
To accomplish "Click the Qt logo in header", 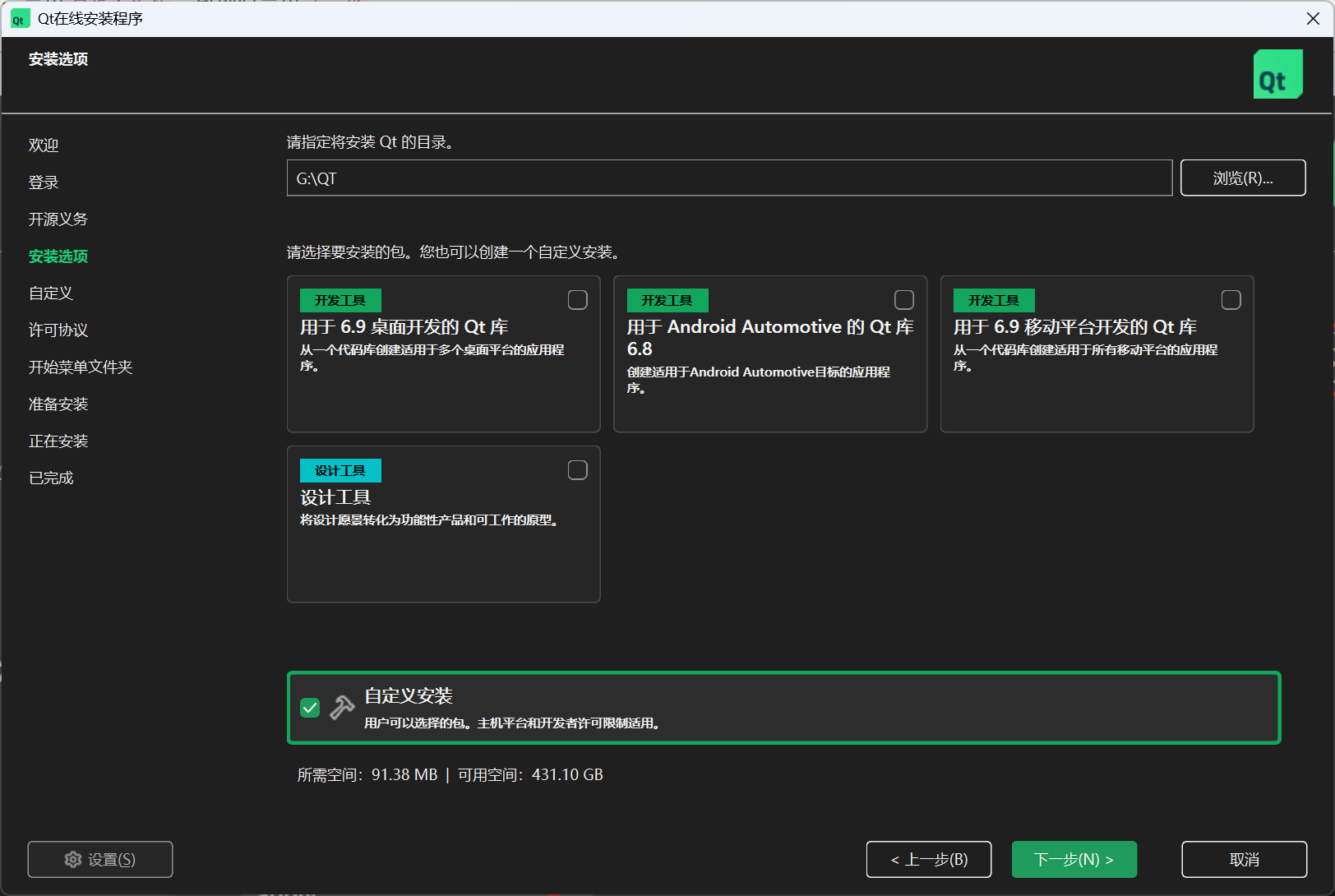I will pyautogui.click(x=1277, y=74).
